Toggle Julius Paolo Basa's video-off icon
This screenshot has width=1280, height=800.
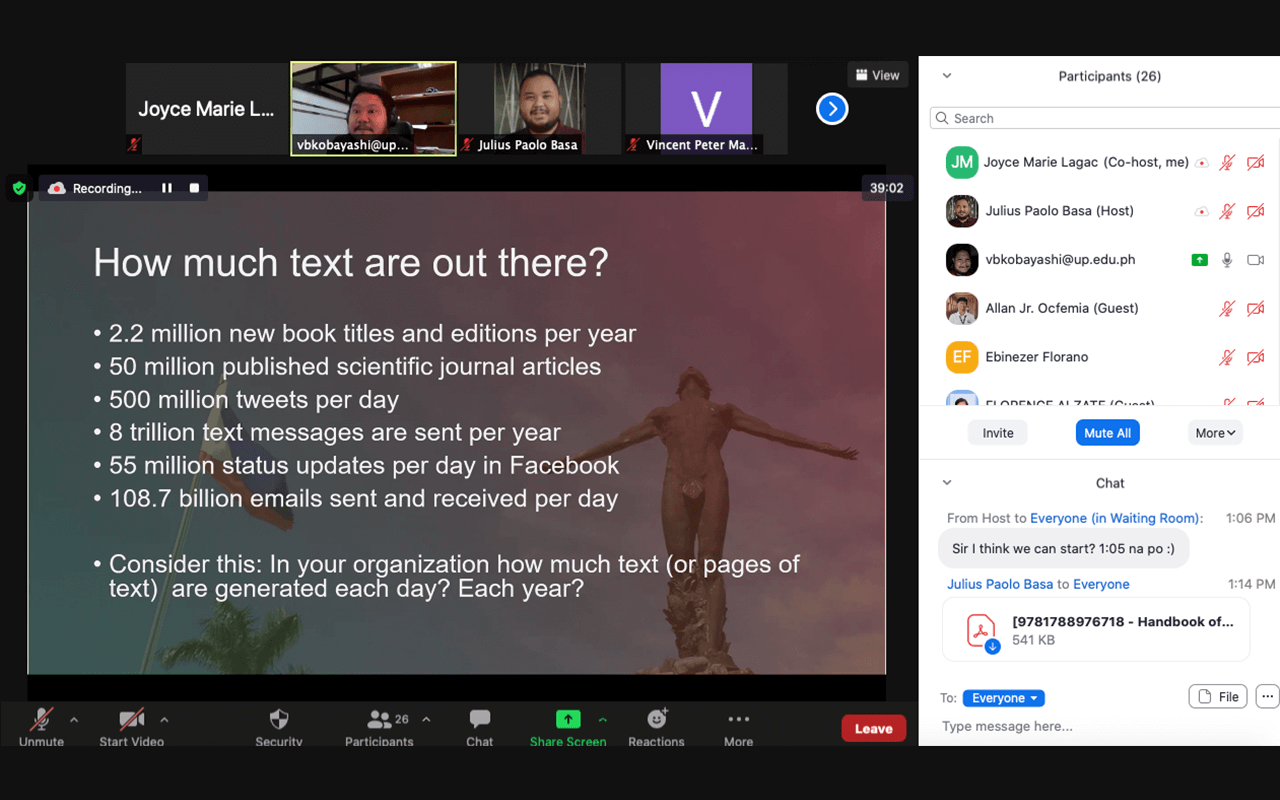coord(1256,211)
